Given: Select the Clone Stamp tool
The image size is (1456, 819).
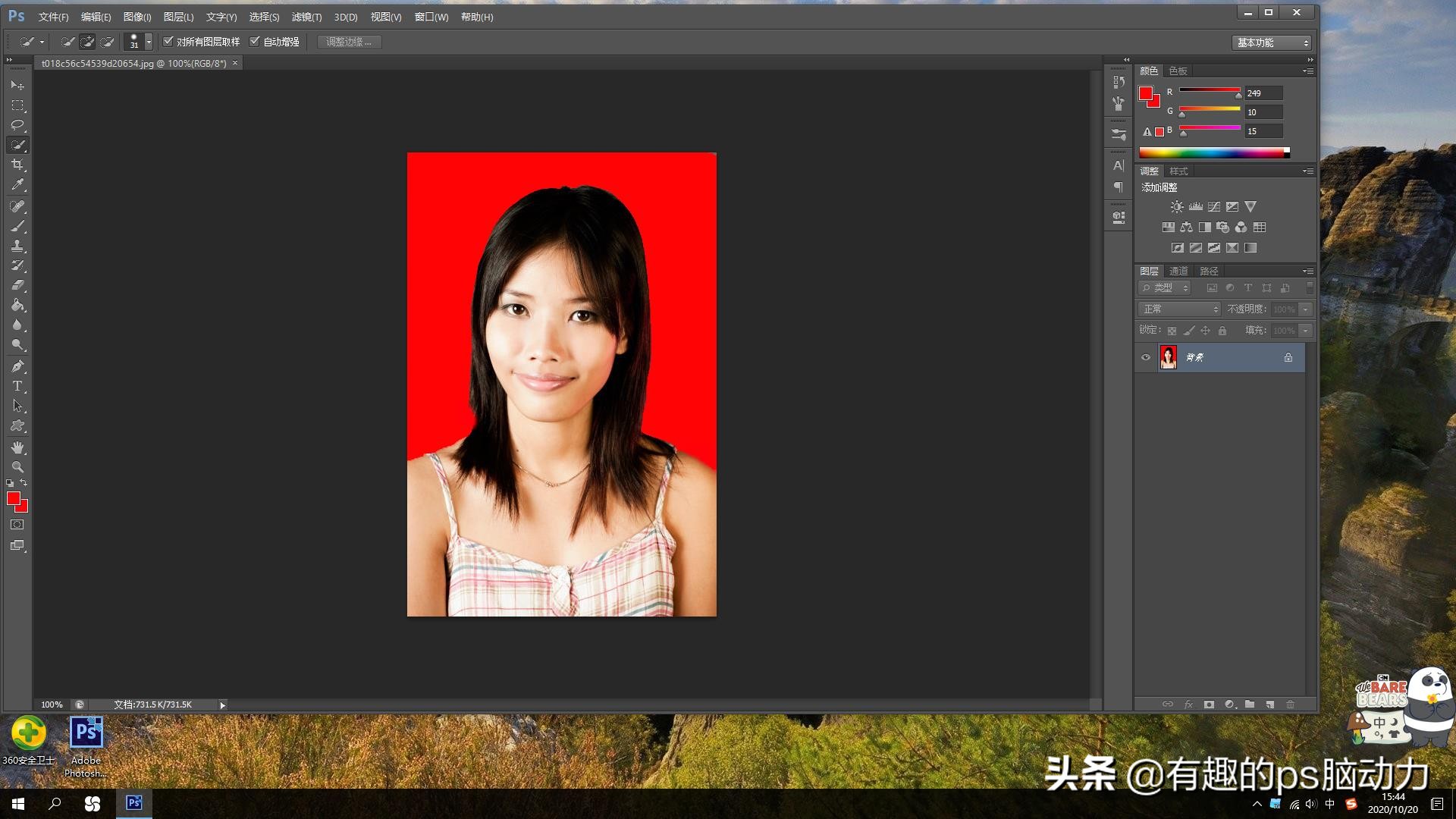Looking at the screenshot, I should pyautogui.click(x=17, y=246).
